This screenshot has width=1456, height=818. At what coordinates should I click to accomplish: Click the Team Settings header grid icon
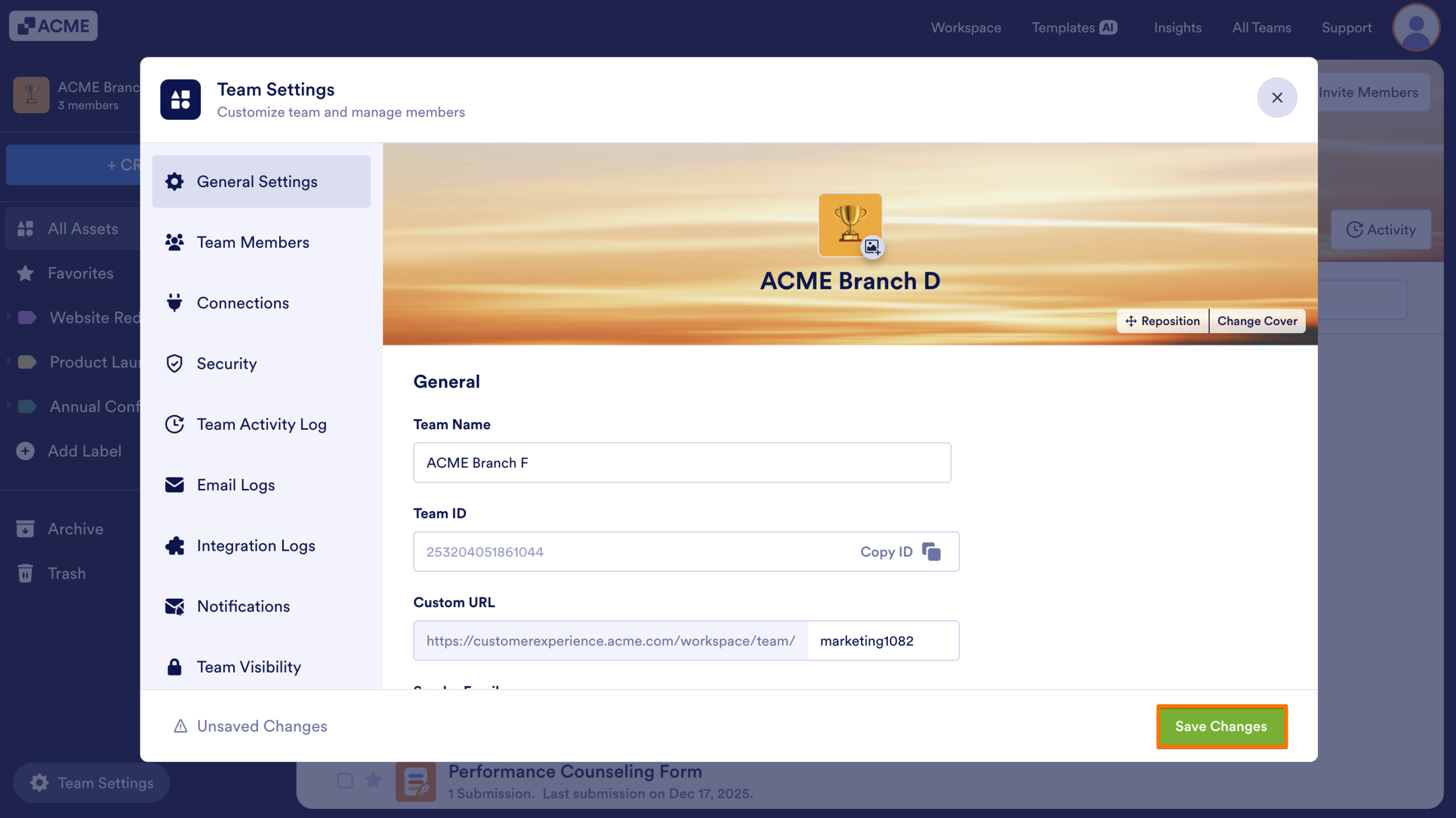pyautogui.click(x=180, y=99)
